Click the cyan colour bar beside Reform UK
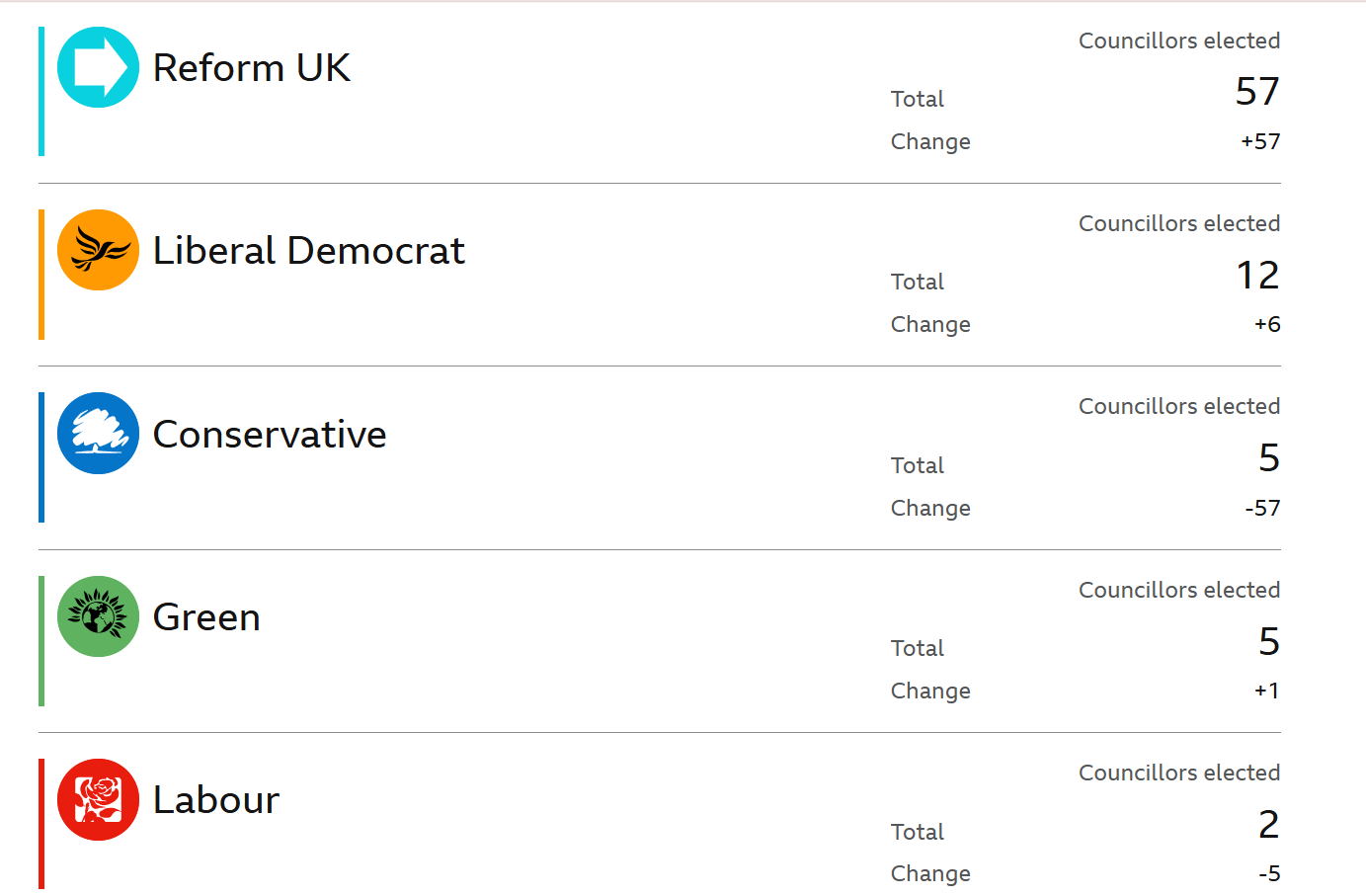Screen dimensions: 1366x896 (41, 91)
